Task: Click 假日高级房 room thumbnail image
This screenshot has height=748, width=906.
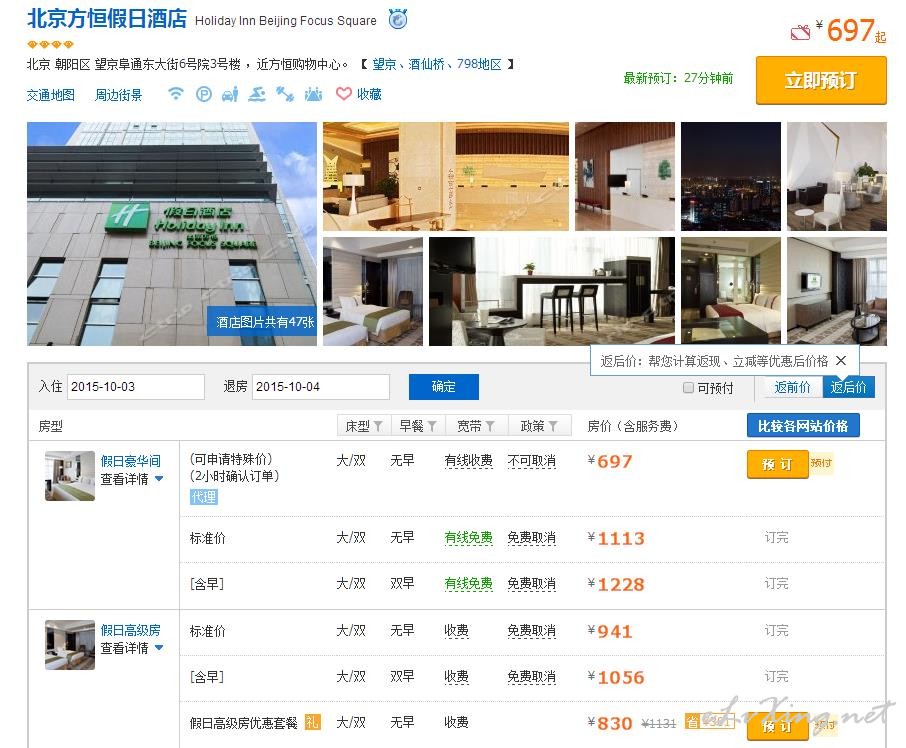Action: coord(70,645)
